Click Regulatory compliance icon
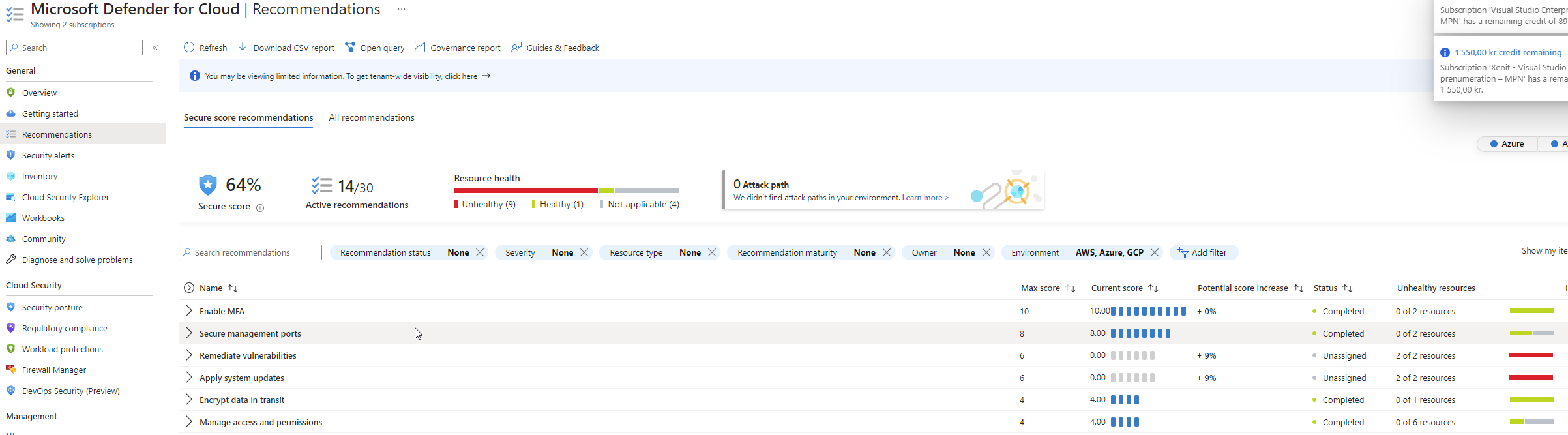1568x435 pixels. (x=10, y=327)
